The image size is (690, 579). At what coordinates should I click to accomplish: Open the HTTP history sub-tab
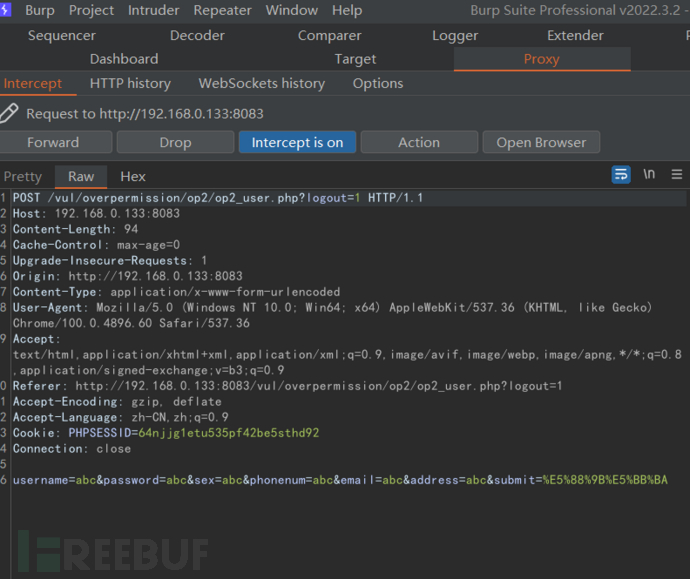(x=130, y=84)
